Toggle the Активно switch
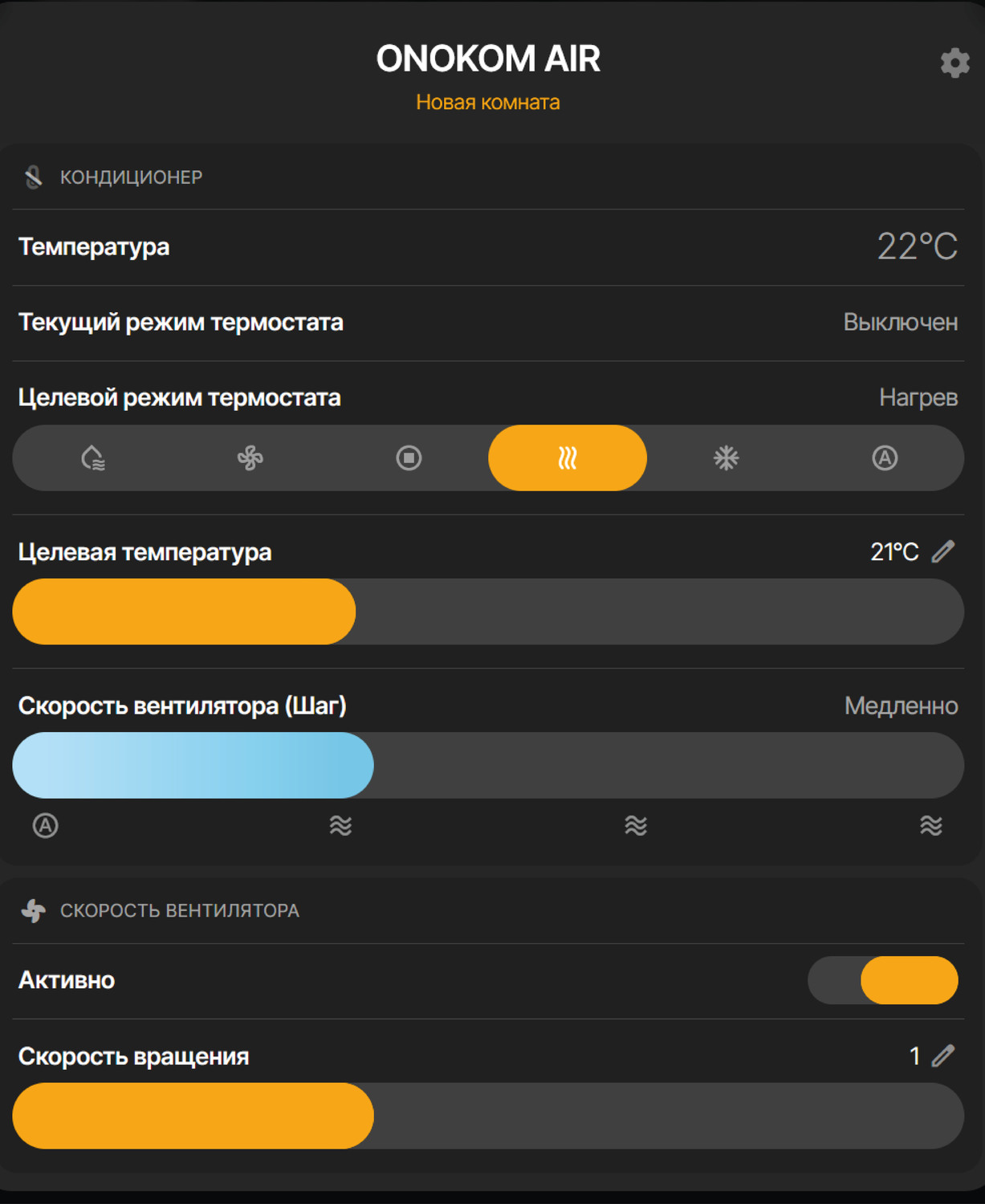The image size is (985, 1204). pos(883,979)
